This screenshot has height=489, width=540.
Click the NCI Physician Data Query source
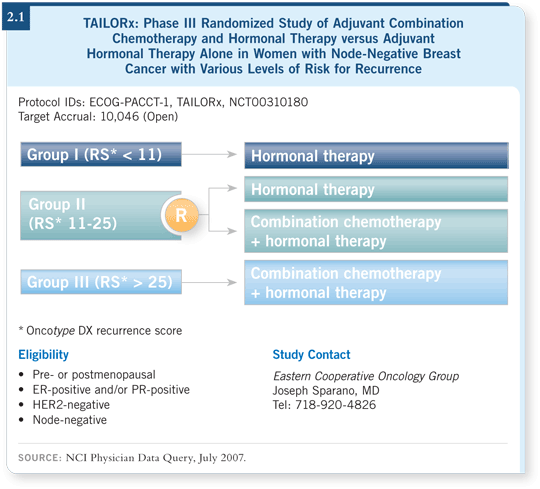132,458
